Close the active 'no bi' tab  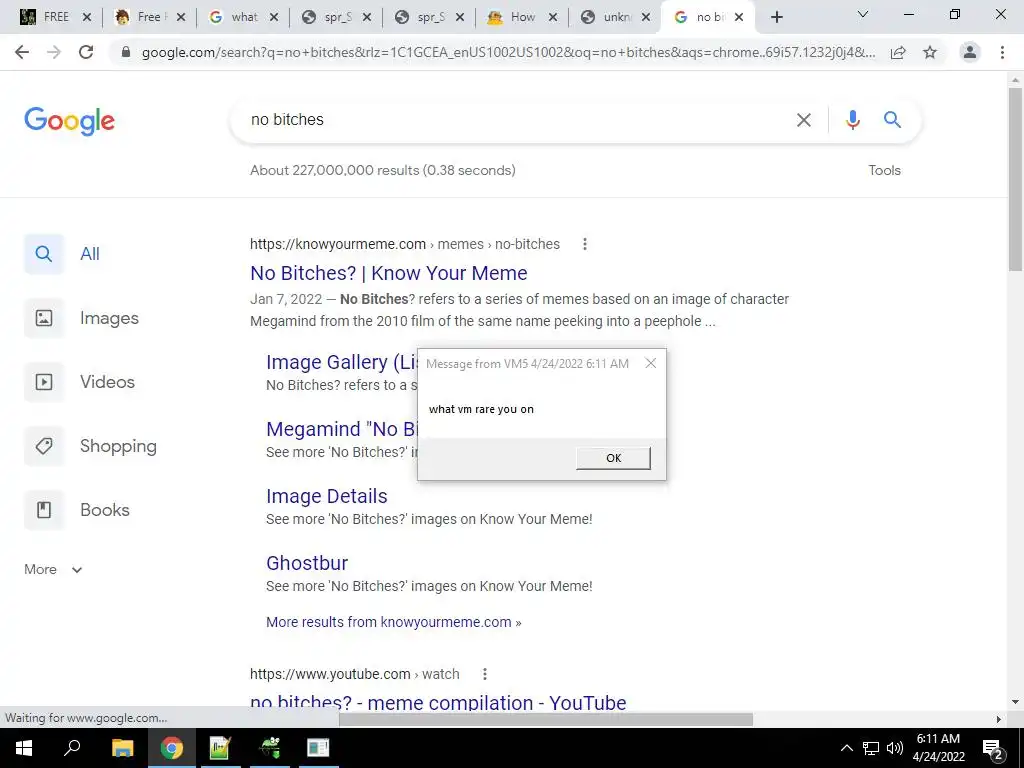[739, 18]
